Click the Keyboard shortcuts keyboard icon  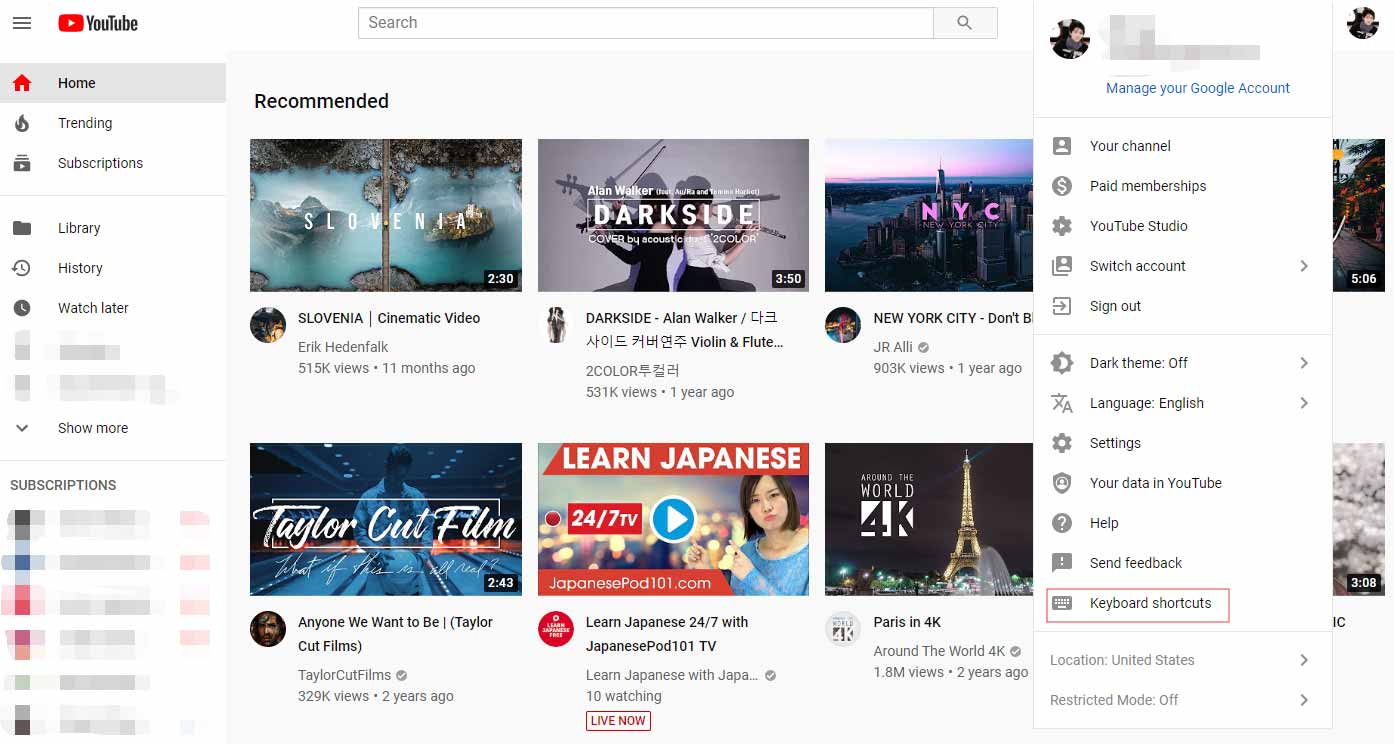(1062, 603)
